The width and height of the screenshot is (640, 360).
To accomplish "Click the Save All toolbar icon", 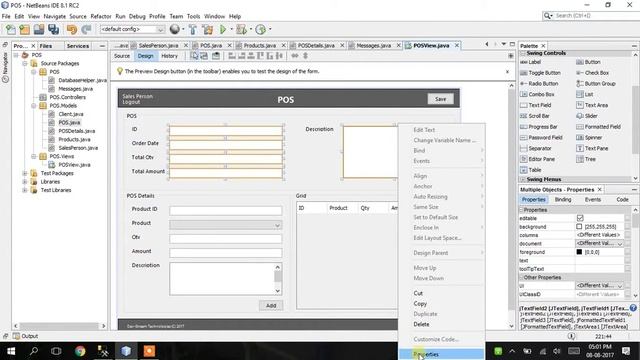I will point(53,29).
